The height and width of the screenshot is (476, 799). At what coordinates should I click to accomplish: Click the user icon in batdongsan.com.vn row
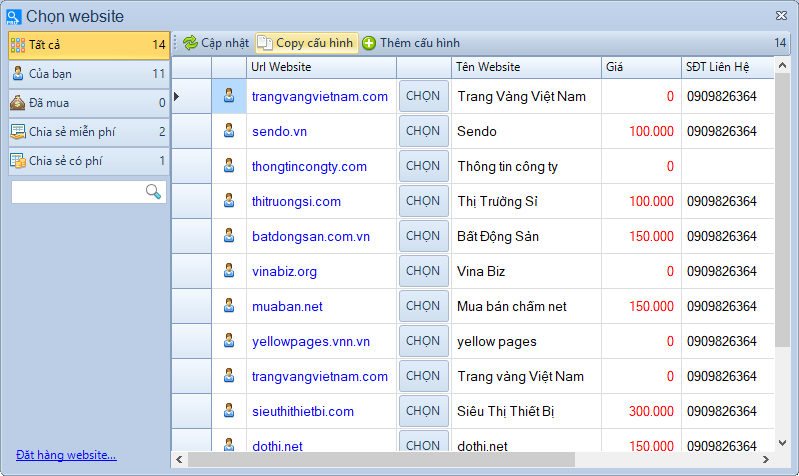tap(229, 236)
